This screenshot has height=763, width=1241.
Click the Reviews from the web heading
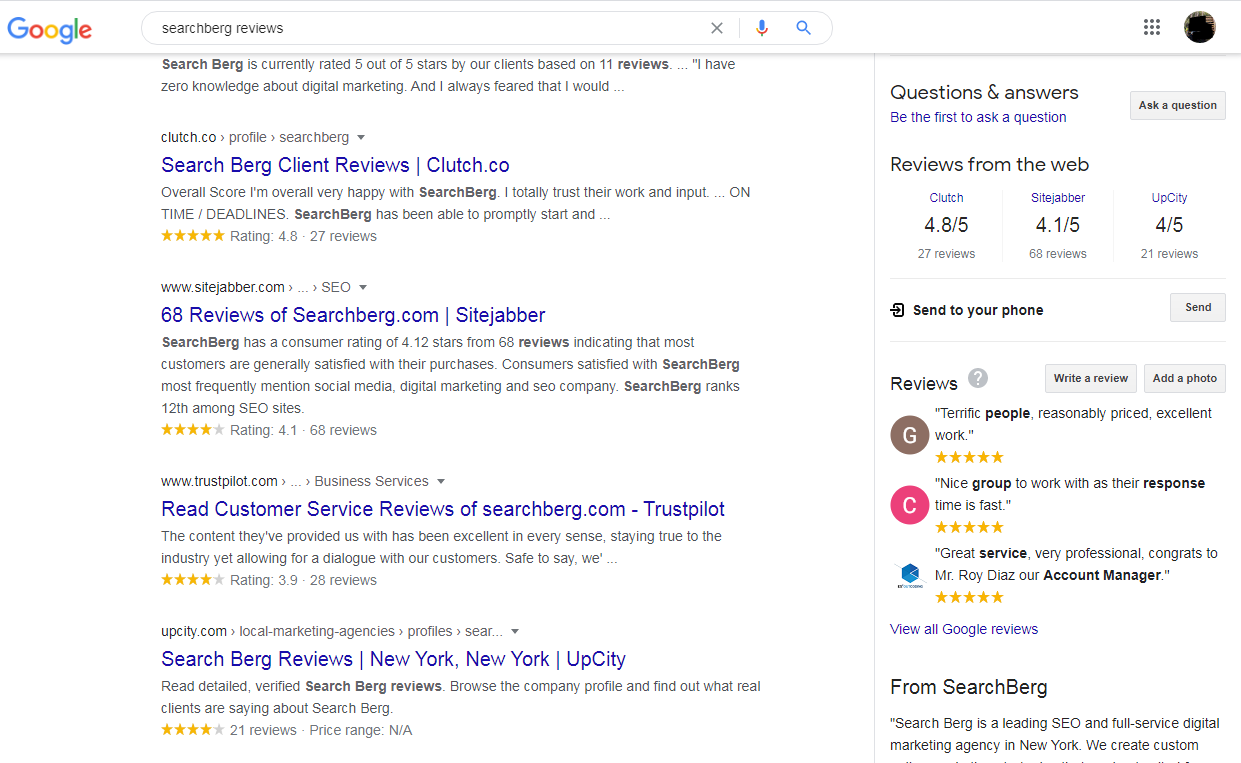point(989,164)
